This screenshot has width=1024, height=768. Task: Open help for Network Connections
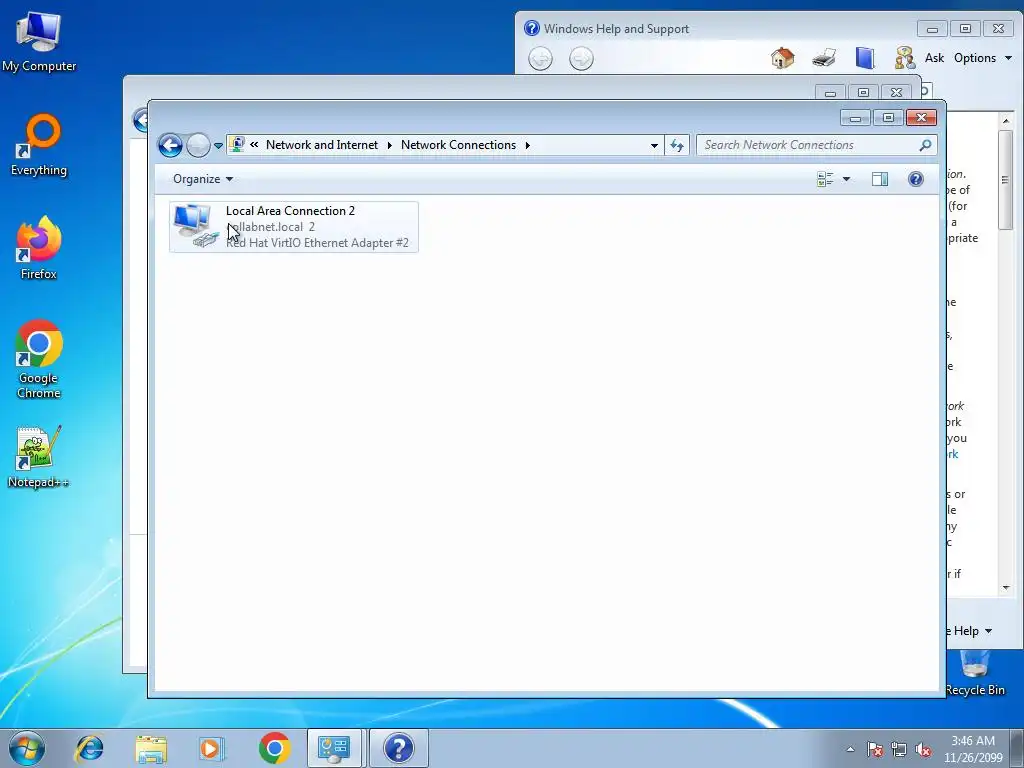pyautogui.click(x=916, y=179)
